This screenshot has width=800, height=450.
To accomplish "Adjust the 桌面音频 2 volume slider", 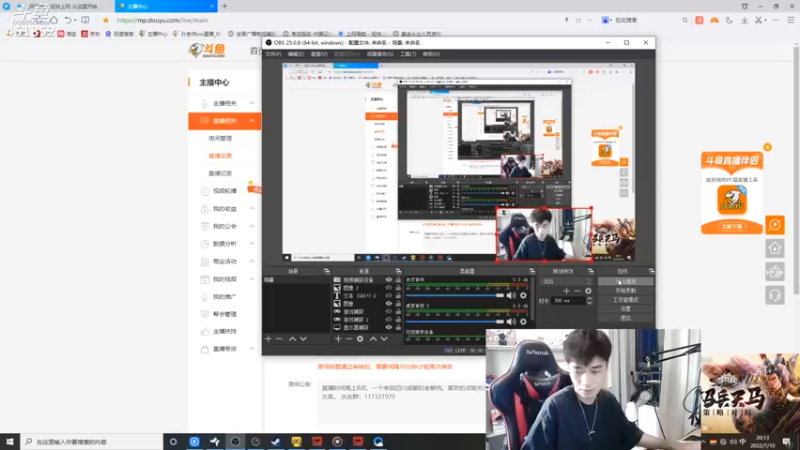I will (x=455, y=321).
